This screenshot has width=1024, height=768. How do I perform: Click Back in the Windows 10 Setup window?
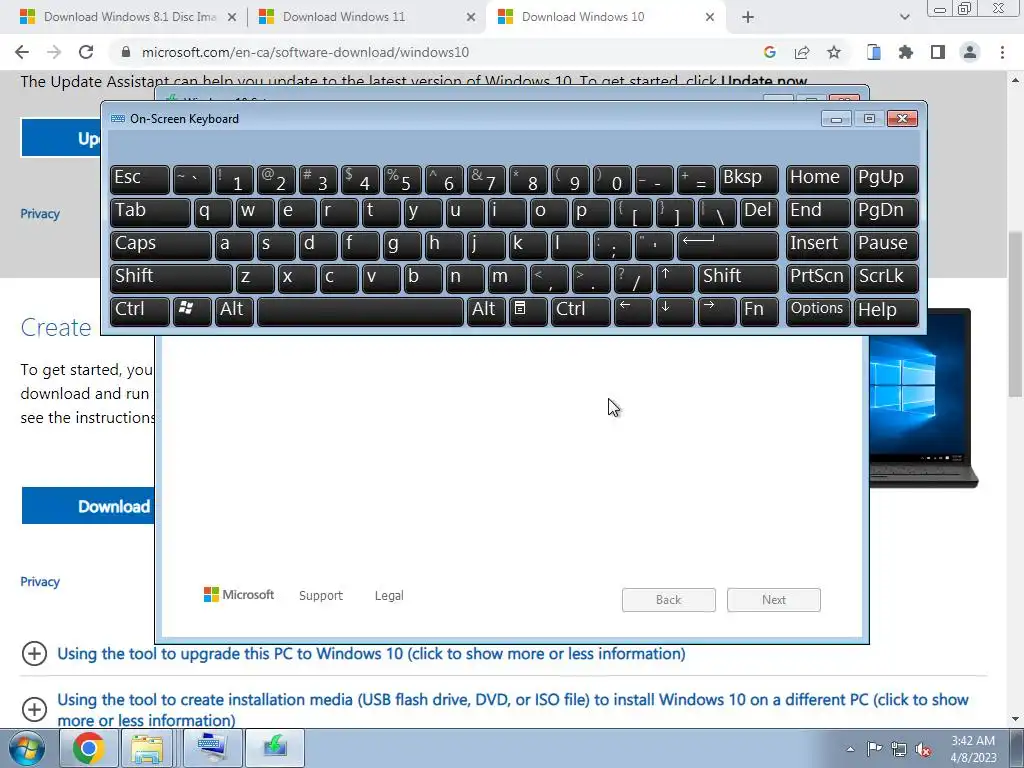(x=669, y=600)
